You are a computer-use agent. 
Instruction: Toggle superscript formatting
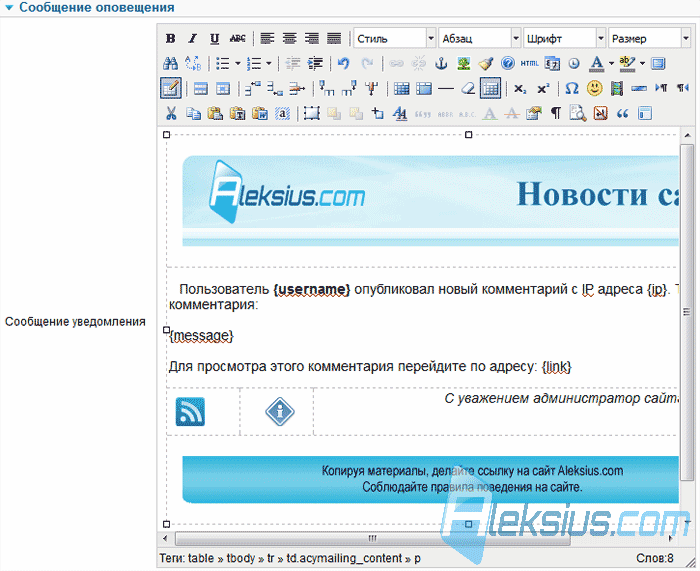pos(542,88)
